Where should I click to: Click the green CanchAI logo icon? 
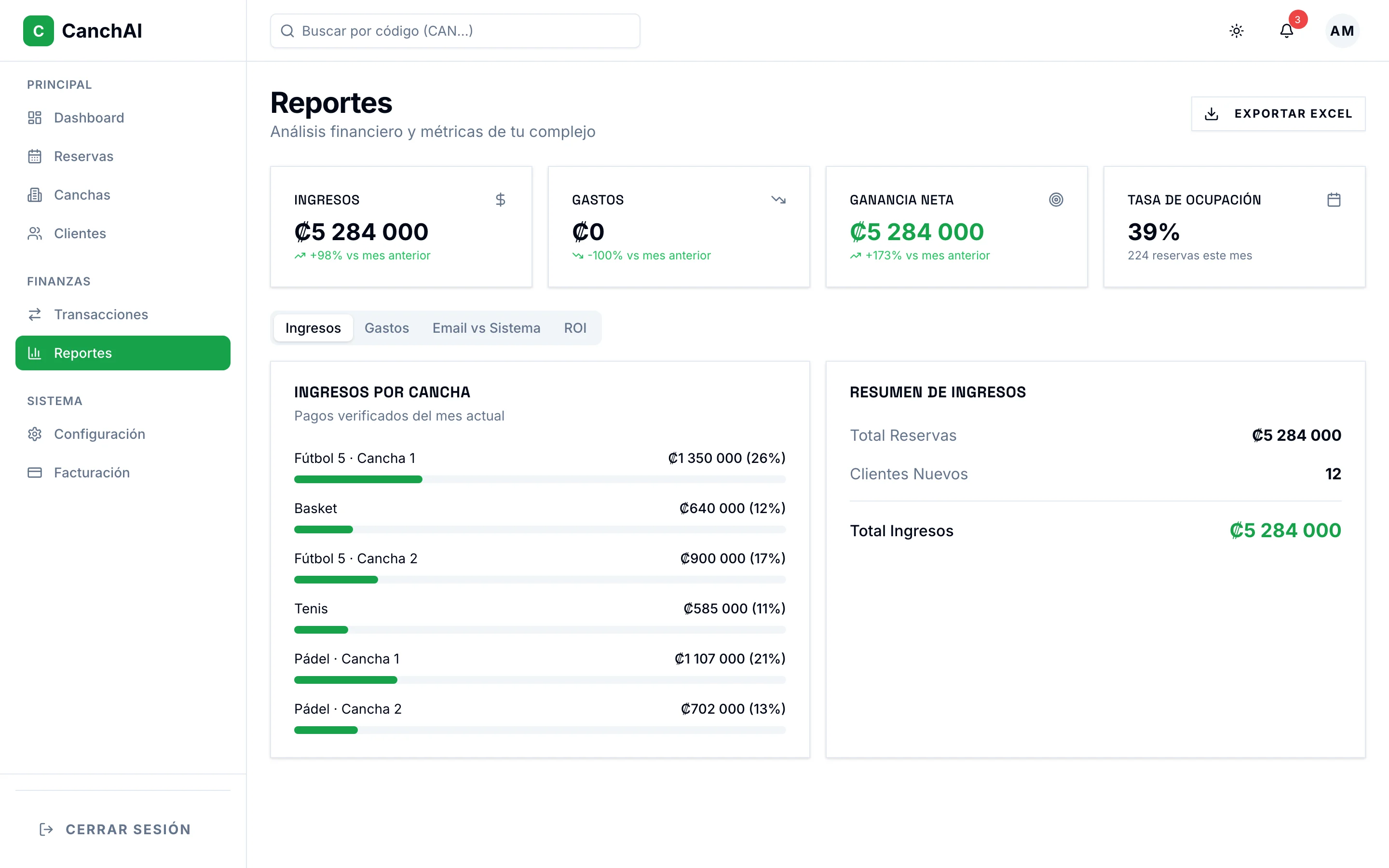coord(39,31)
